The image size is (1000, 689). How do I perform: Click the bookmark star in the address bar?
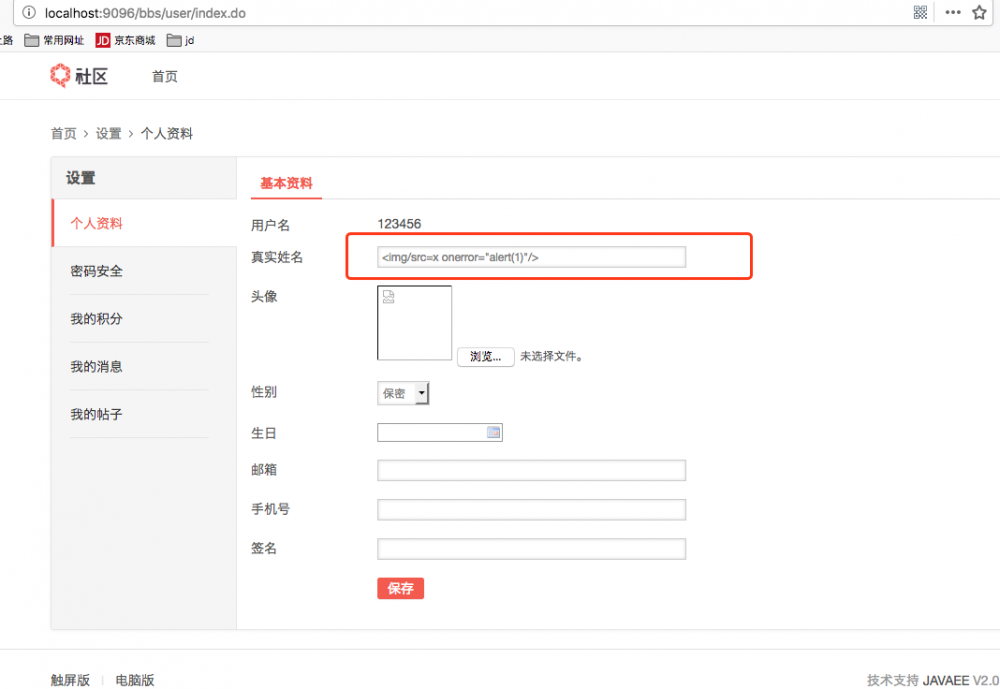point(979,13)
